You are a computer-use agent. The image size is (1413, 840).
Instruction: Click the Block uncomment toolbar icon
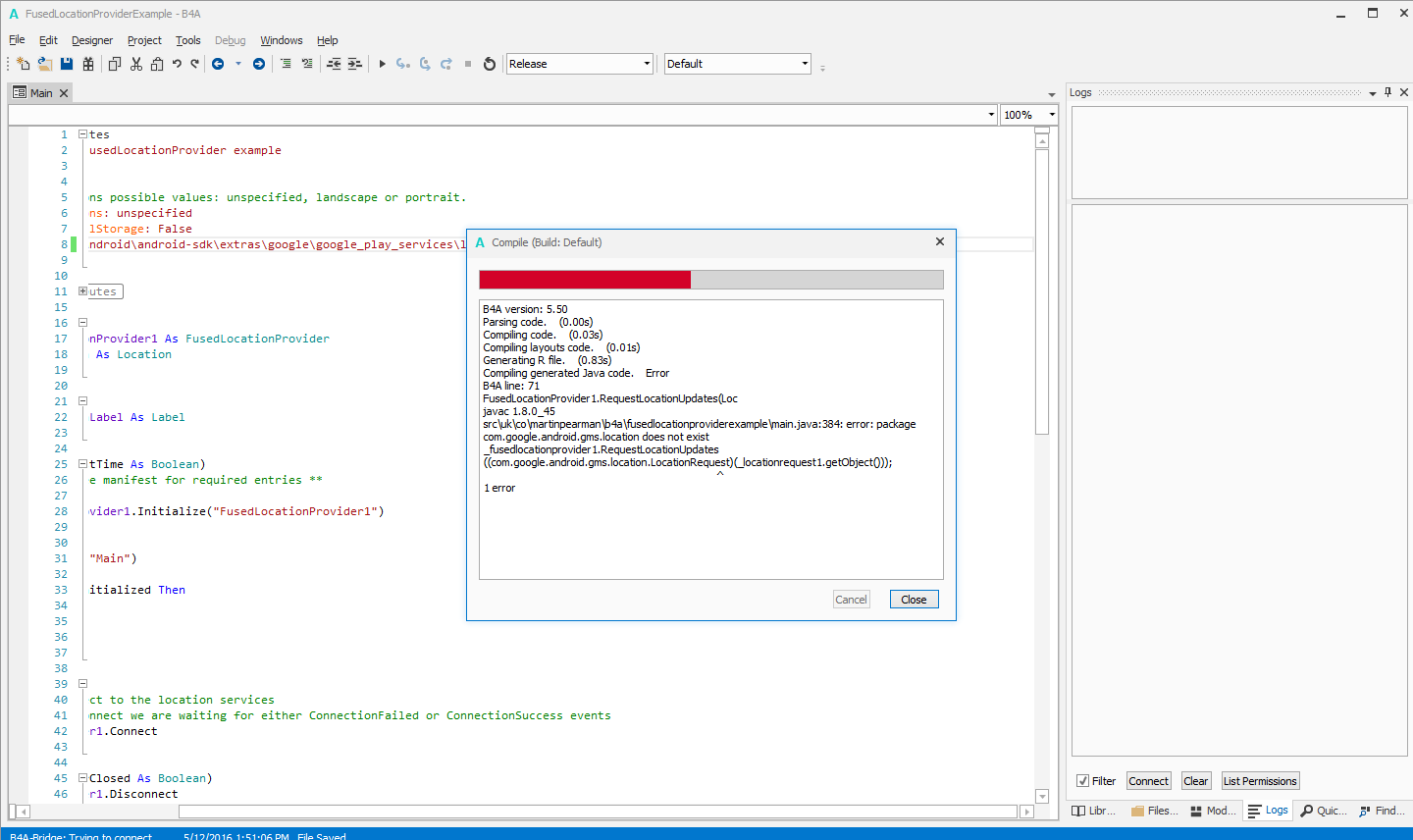coord(307,64)
